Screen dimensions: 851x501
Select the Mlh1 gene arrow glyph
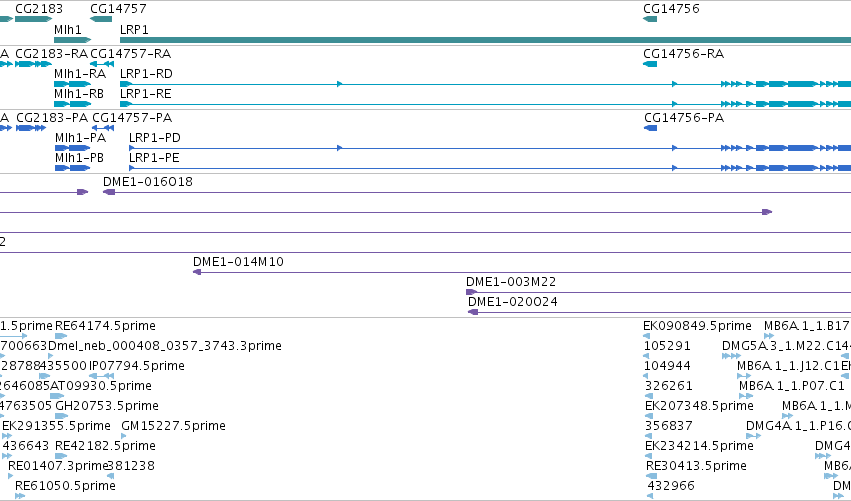pos(73,40)
